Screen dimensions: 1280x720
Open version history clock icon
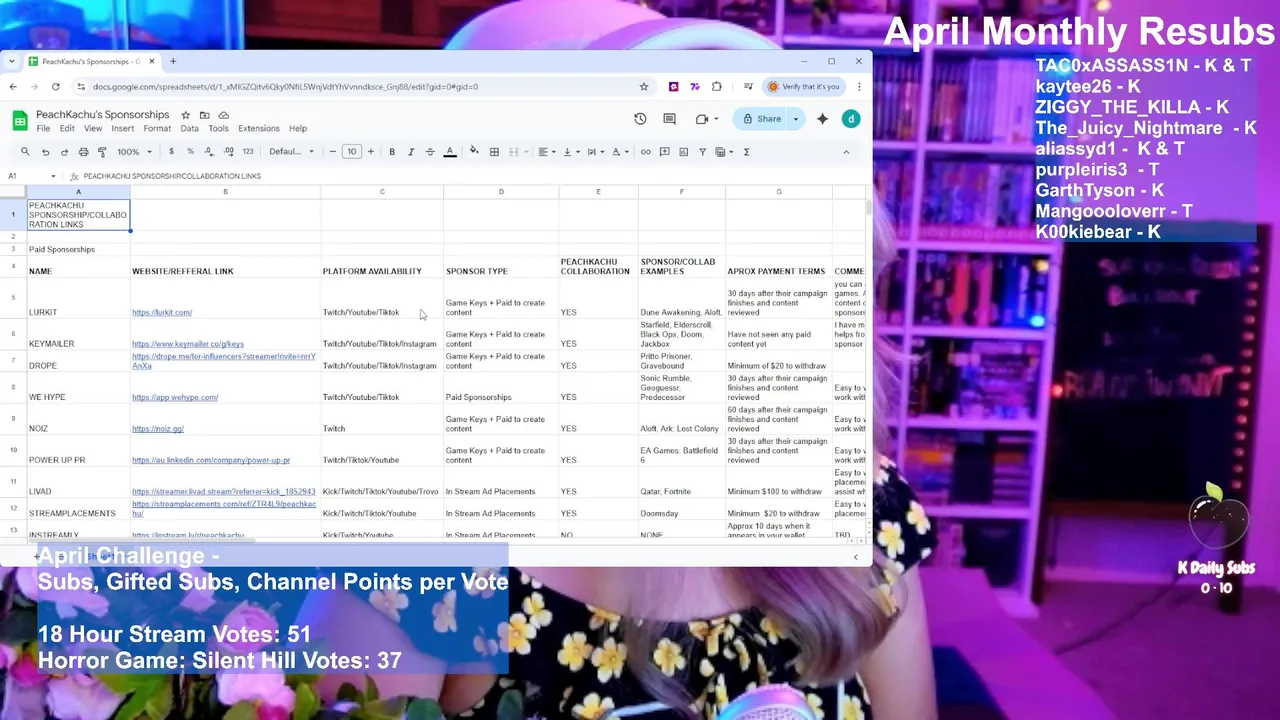click(640, 119)
